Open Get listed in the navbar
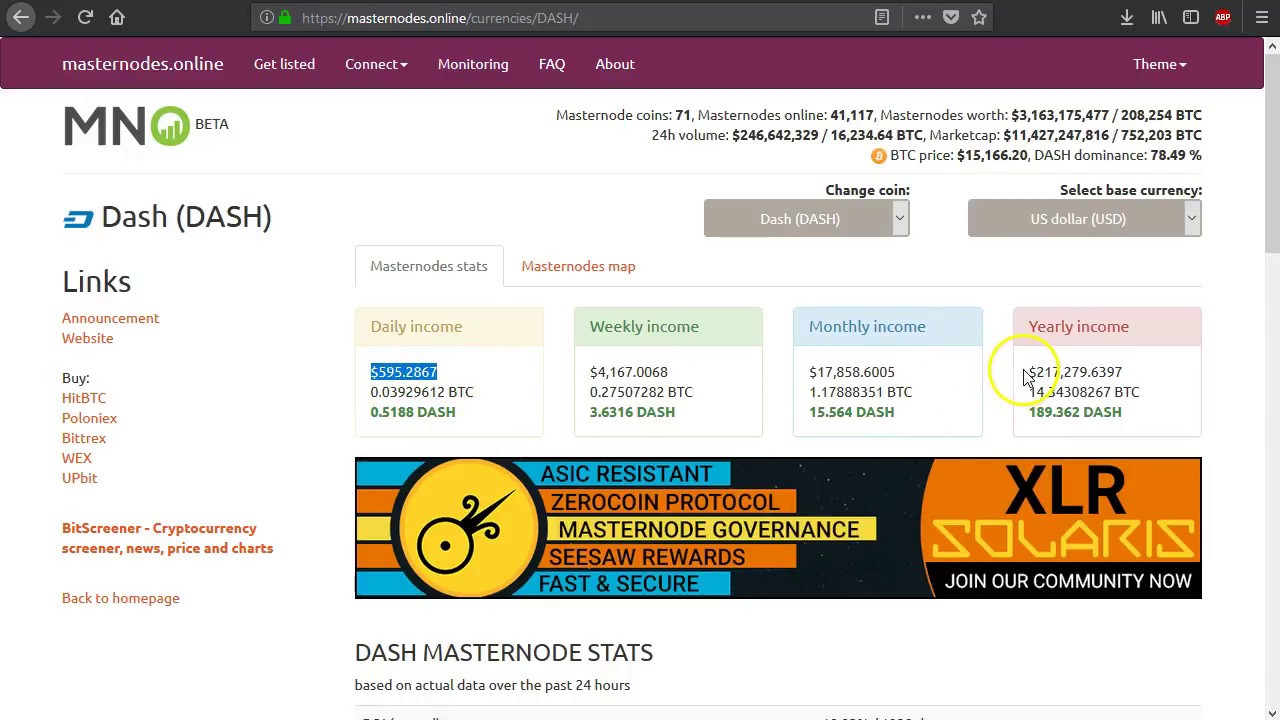 click(284, 64)
